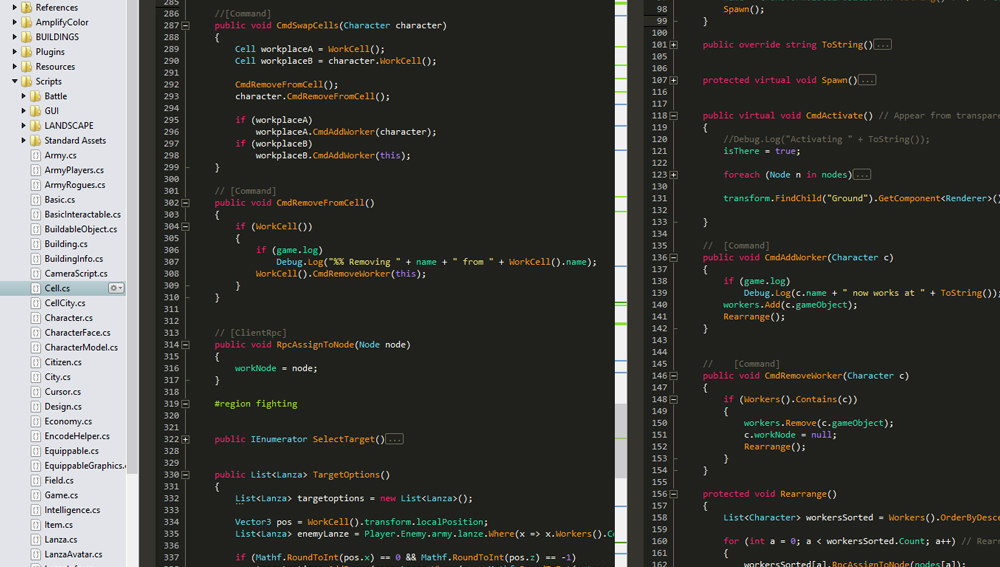Screen dimensions: 1000x567
Task: Open Citizen.cs file
Action: click(x=62, y=362)
